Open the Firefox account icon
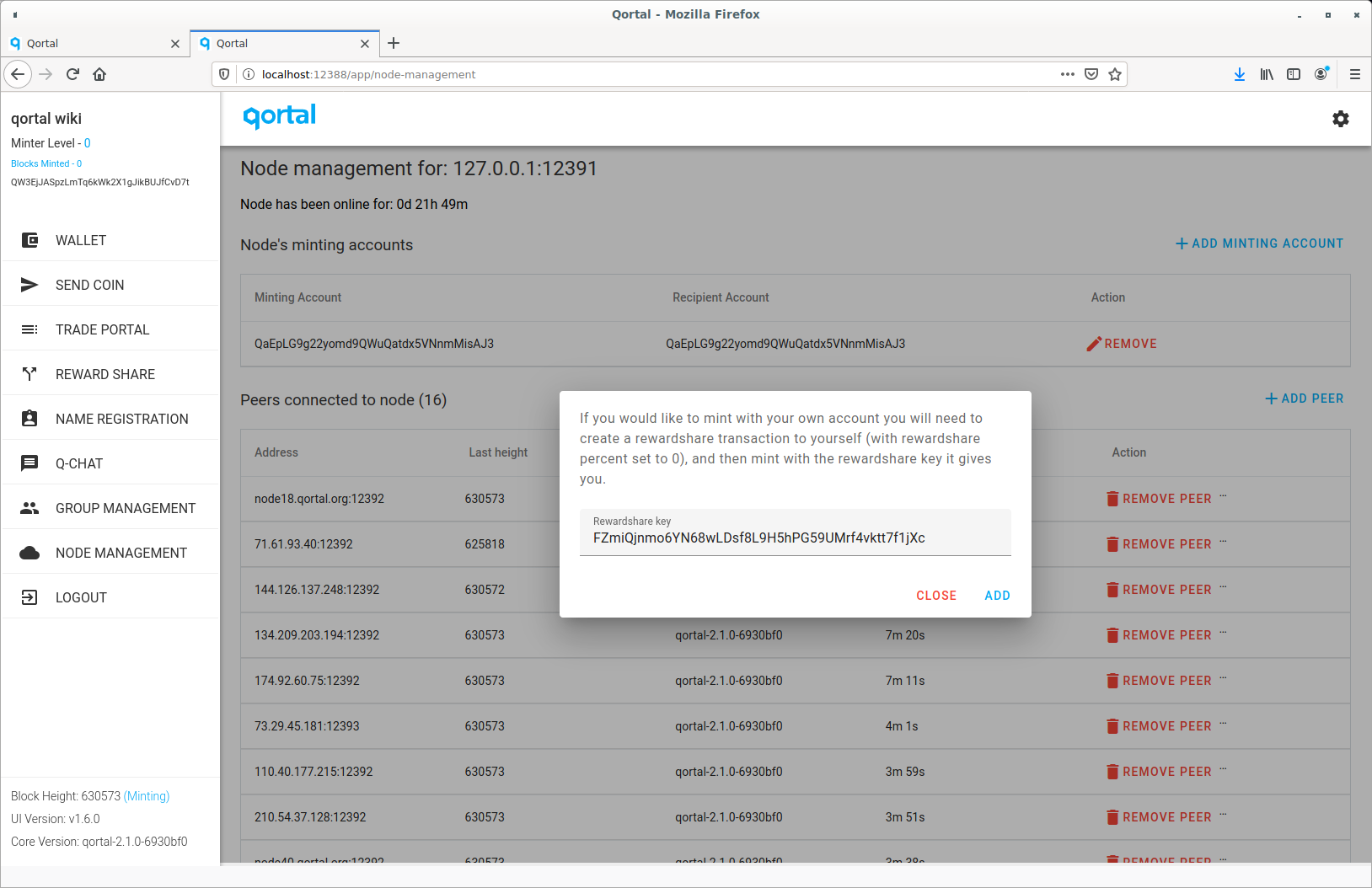 click(x=1321, y=74)
